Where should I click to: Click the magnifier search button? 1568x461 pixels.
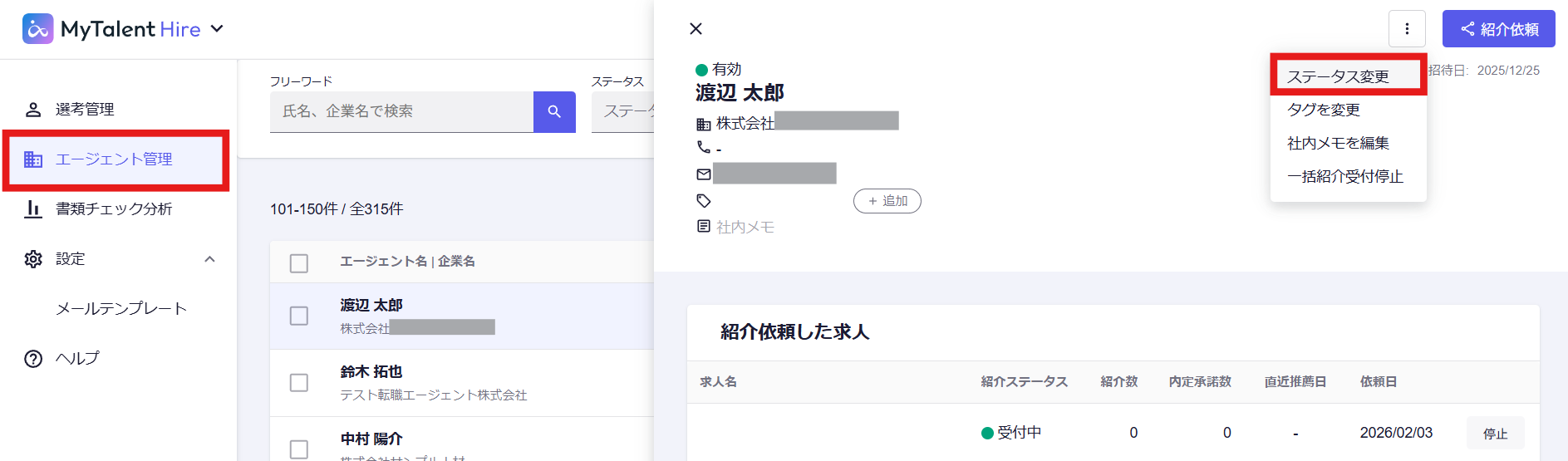pyautogui.click(x=554, y=111)
